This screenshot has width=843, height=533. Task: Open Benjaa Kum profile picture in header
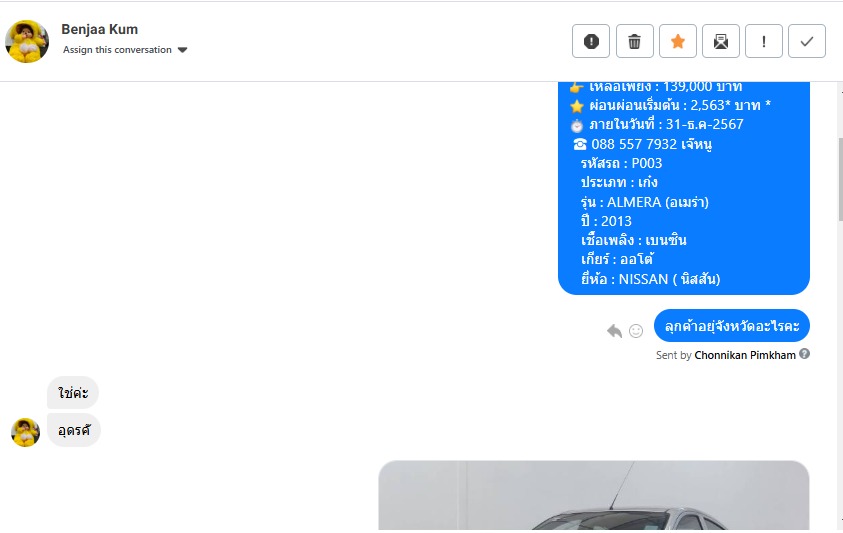click(27, 41)
